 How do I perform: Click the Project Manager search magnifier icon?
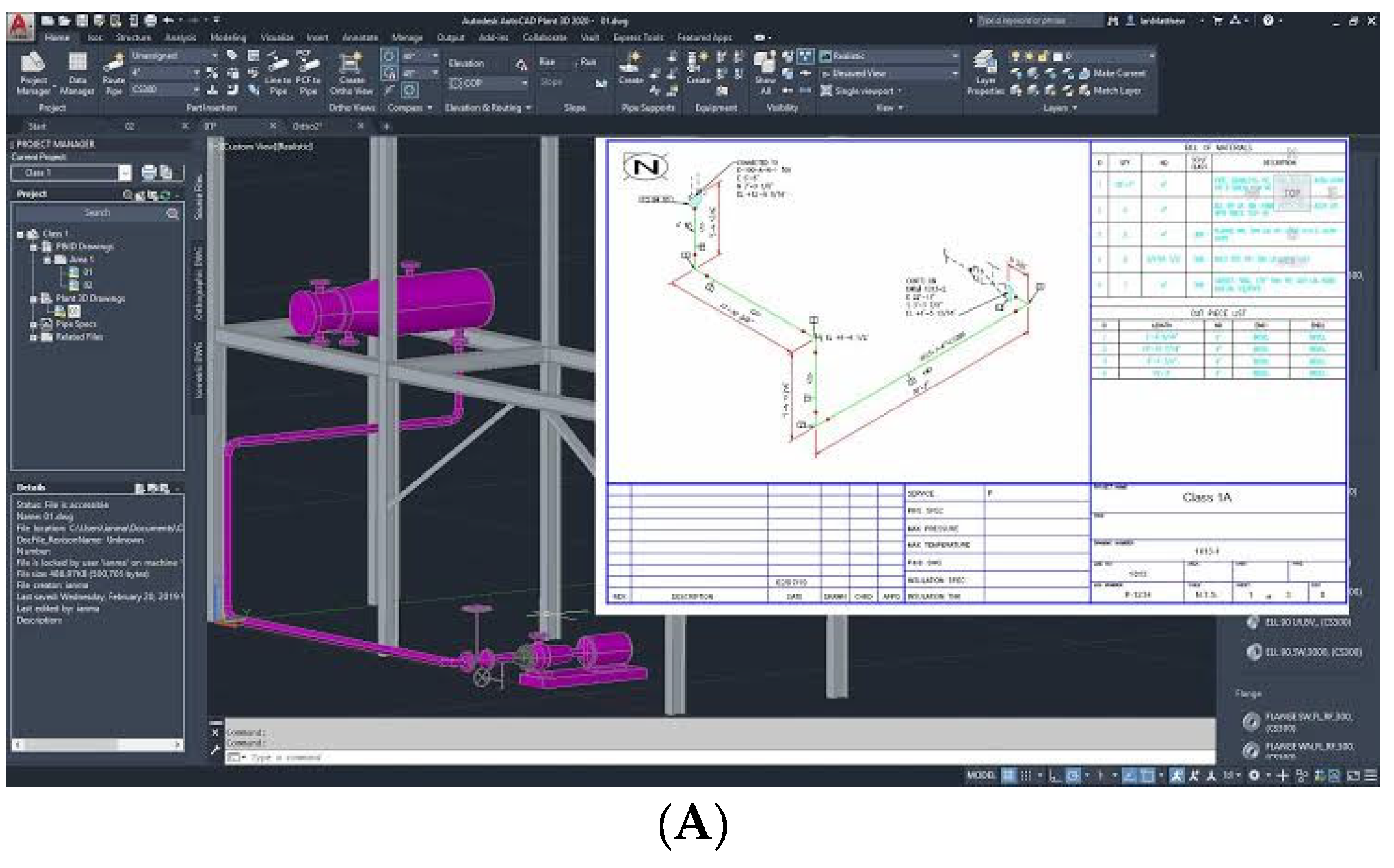click(172, 213)
